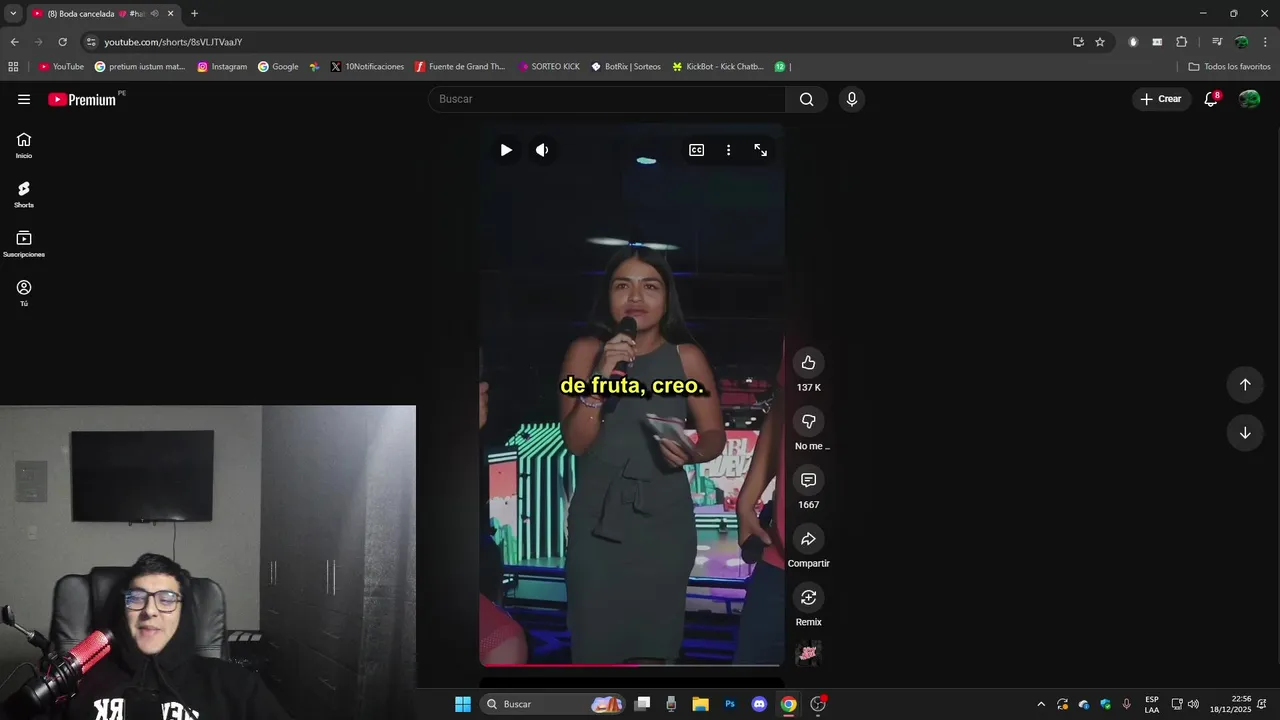
Task: Mute the Short's volume
Action: (x=542, y=150)
